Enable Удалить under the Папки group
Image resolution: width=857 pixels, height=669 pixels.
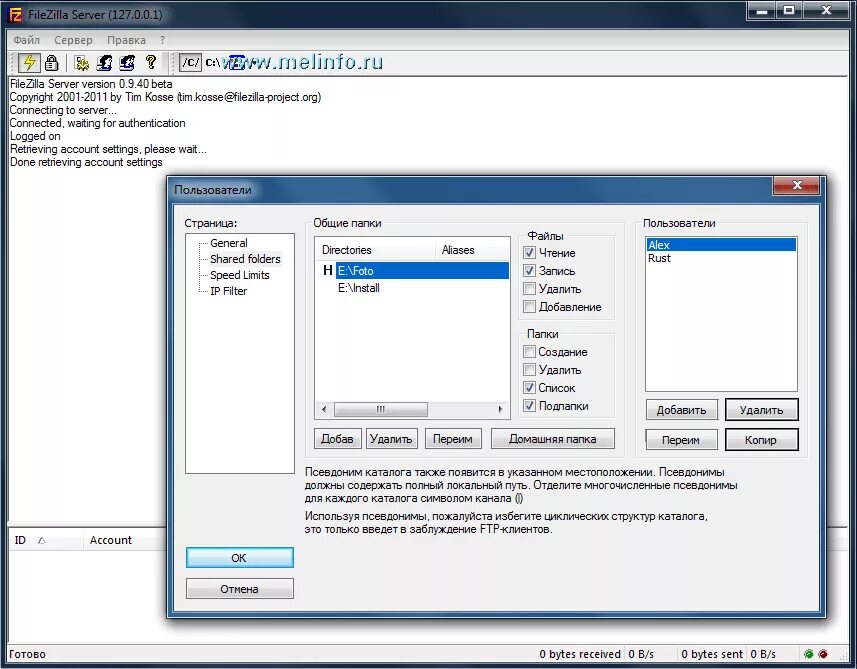tap(529, 369)
